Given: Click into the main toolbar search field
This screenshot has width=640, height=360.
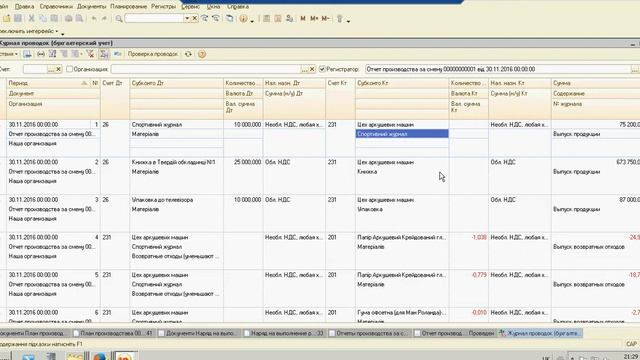Looking at the screenshot, I should click(154, 18).
